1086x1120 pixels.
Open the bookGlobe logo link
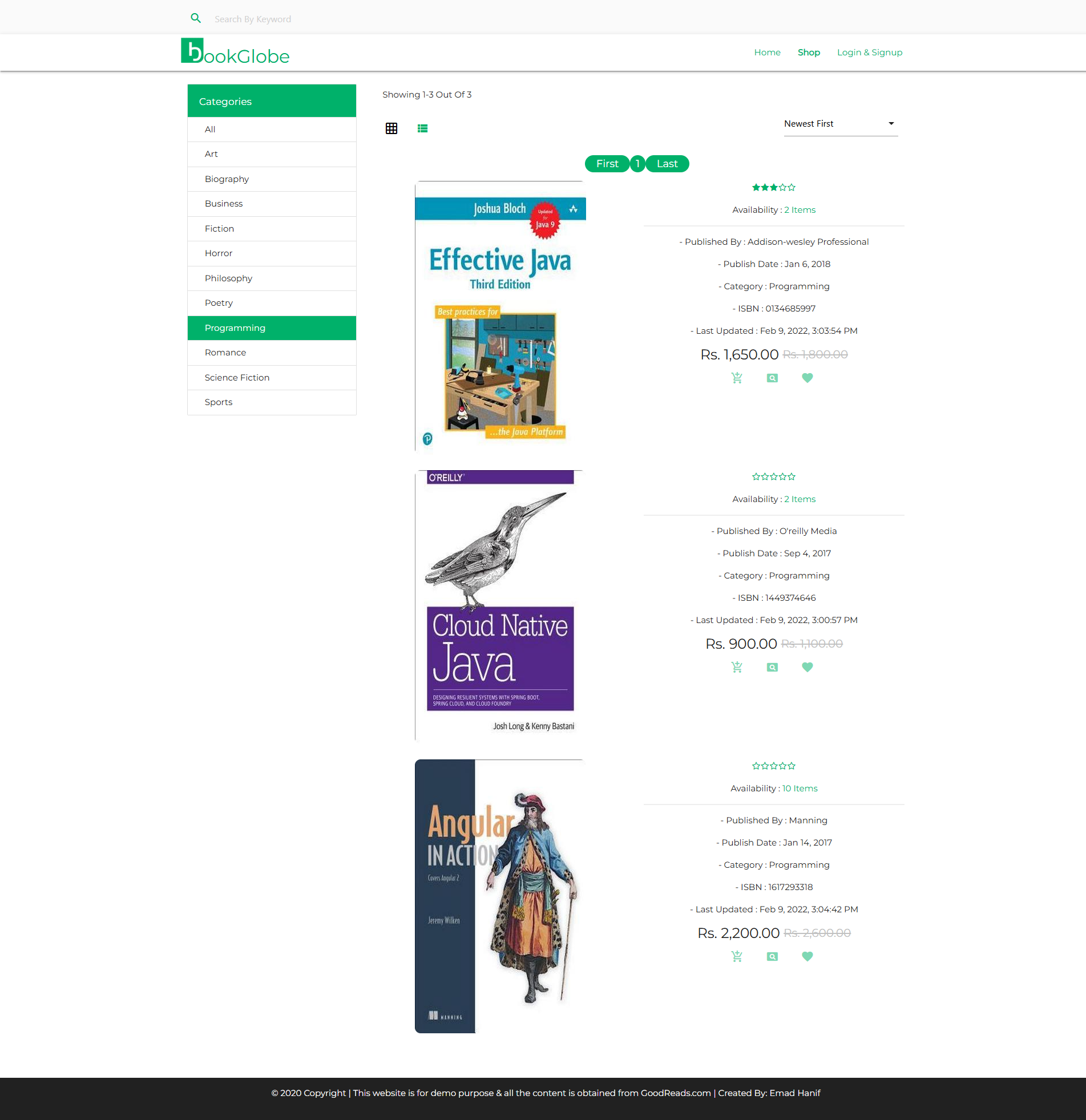tap(235, 52)
